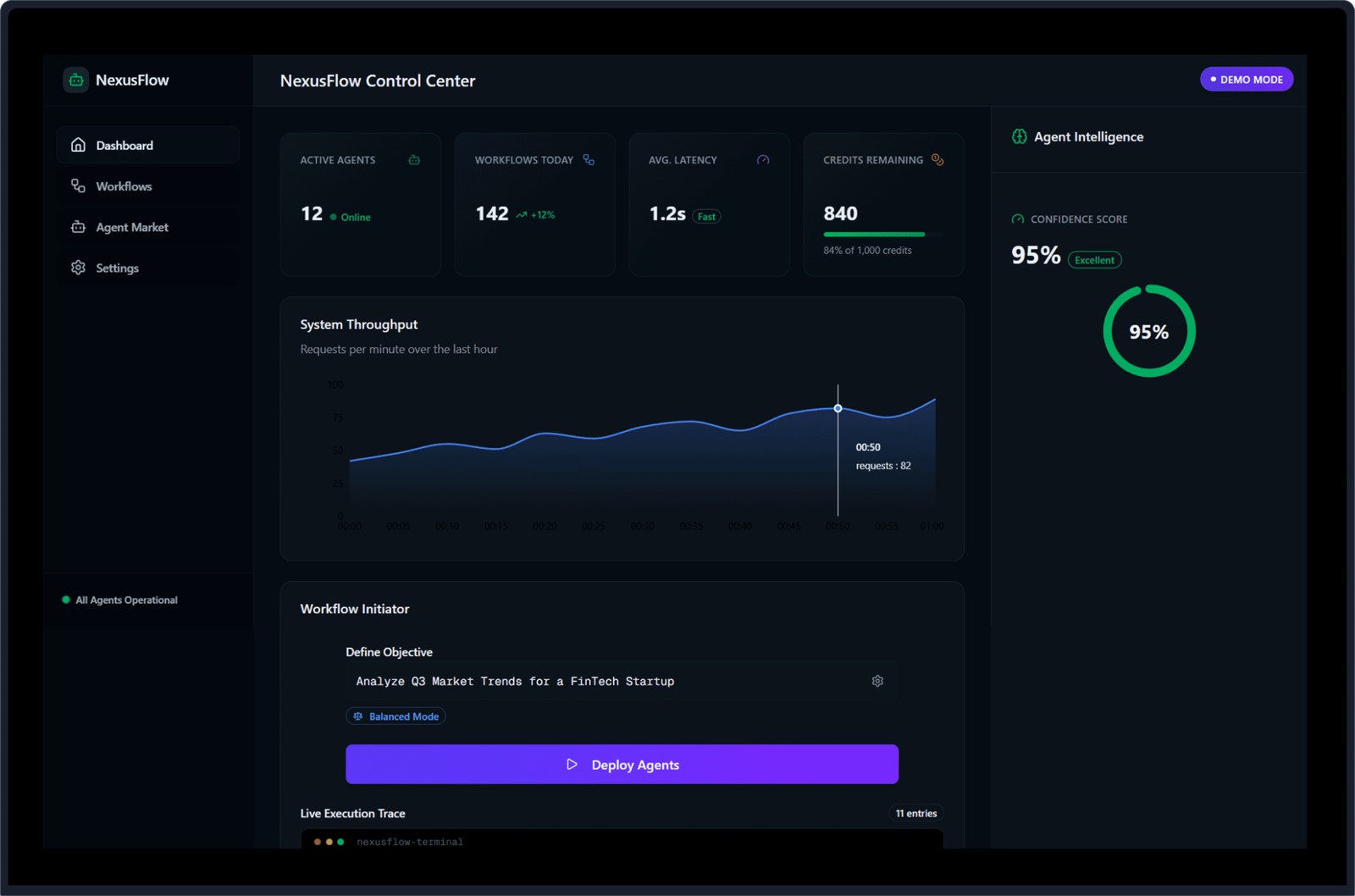Open the settings gear inside the objective field
The width and height of the screenshot is (1355, 896).
(877, 680)
